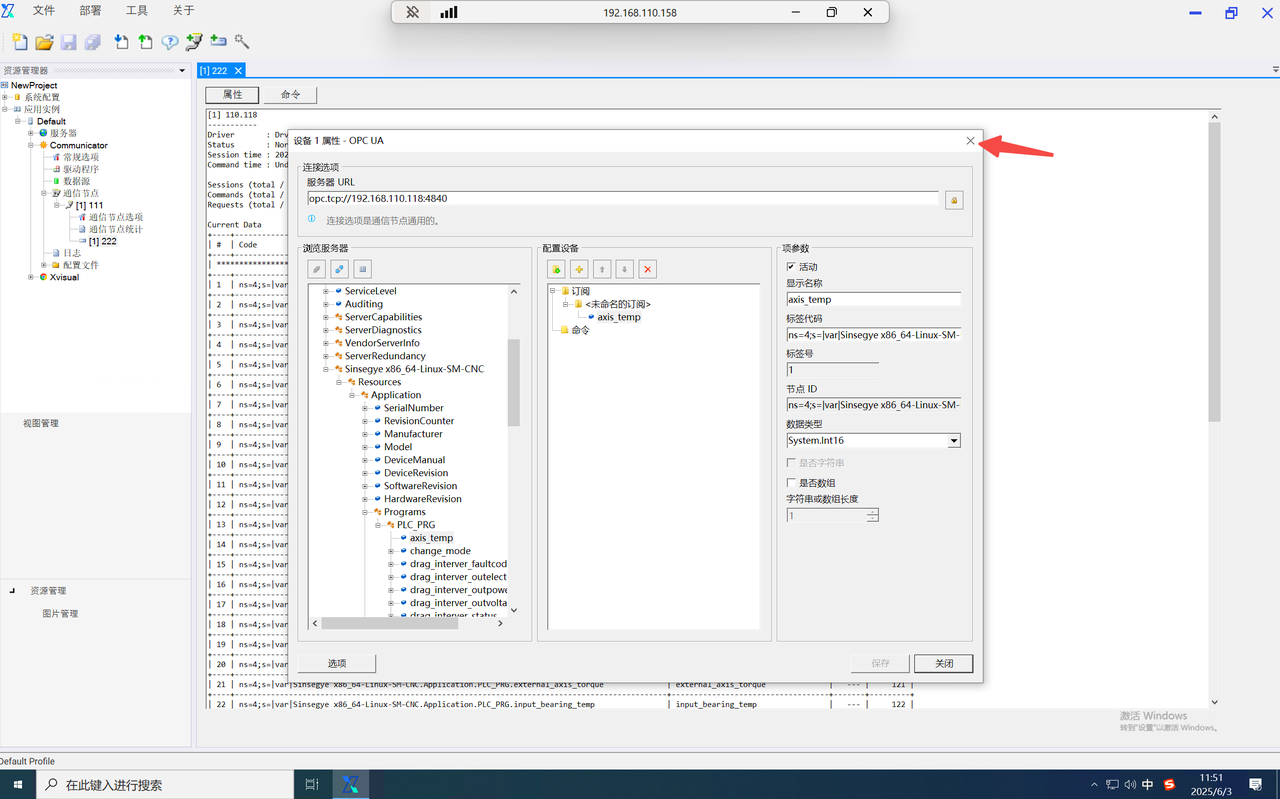Close the [1] 222 document tab
Screen dimensions: 1280x799
click(x=238, y=71)
